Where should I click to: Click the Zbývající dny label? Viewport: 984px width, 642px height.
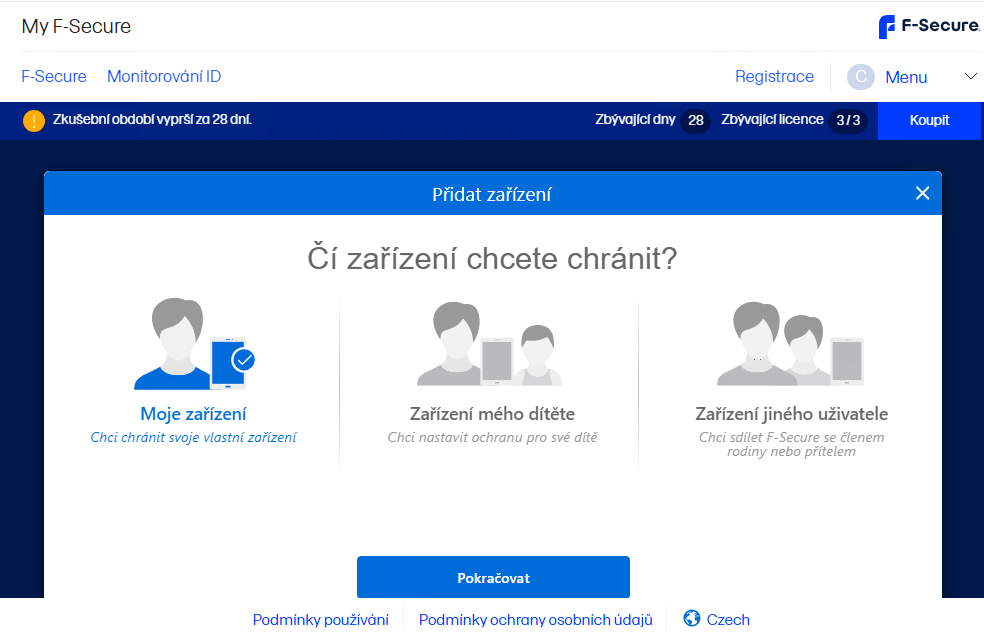tap(635, 119)
